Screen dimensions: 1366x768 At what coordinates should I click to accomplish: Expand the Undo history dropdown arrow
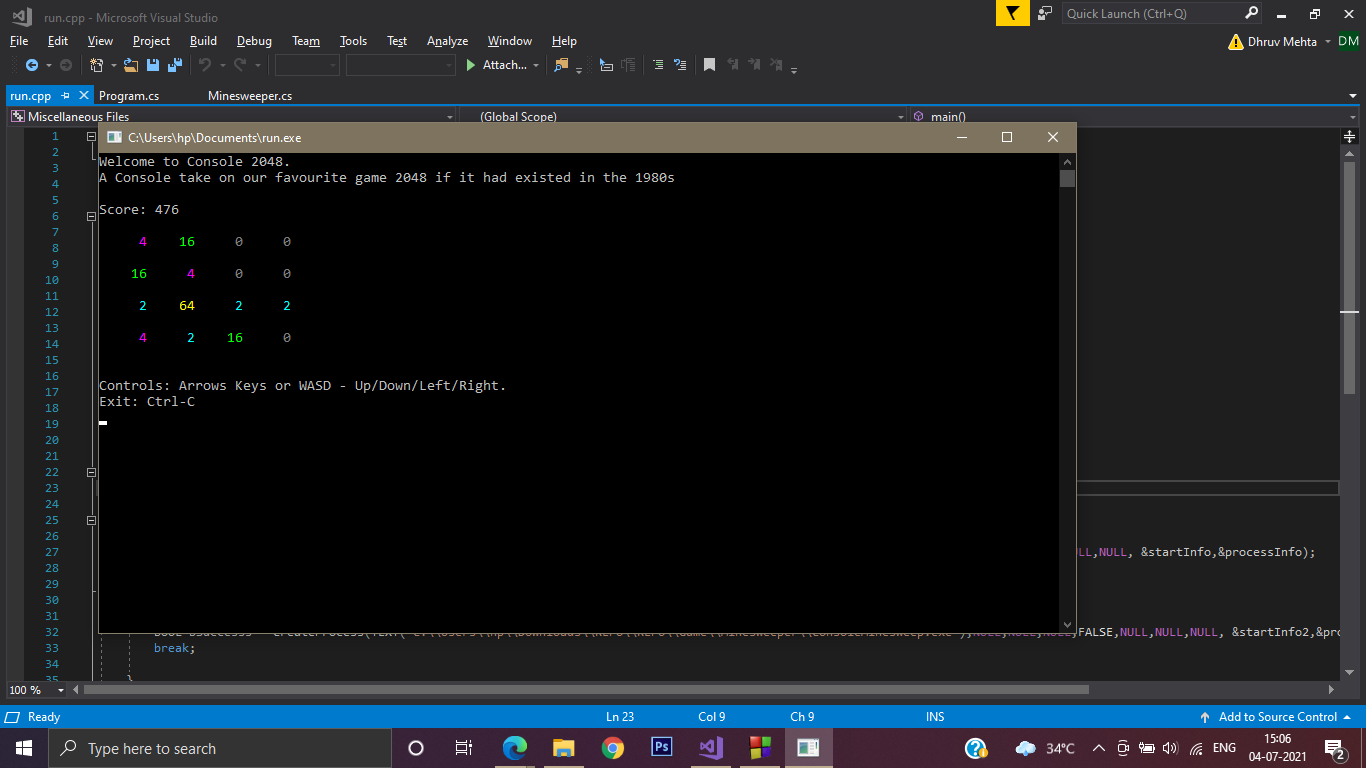pos(221,66)
